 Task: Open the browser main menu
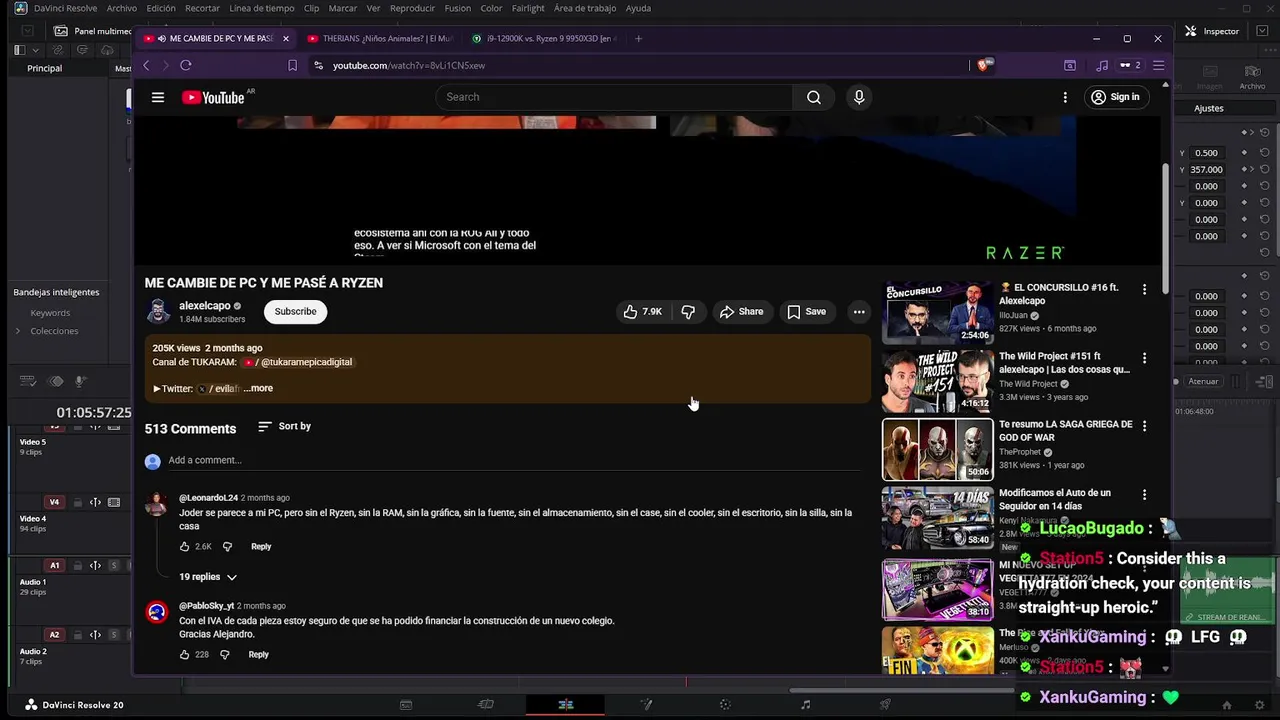pos(1158,65)
